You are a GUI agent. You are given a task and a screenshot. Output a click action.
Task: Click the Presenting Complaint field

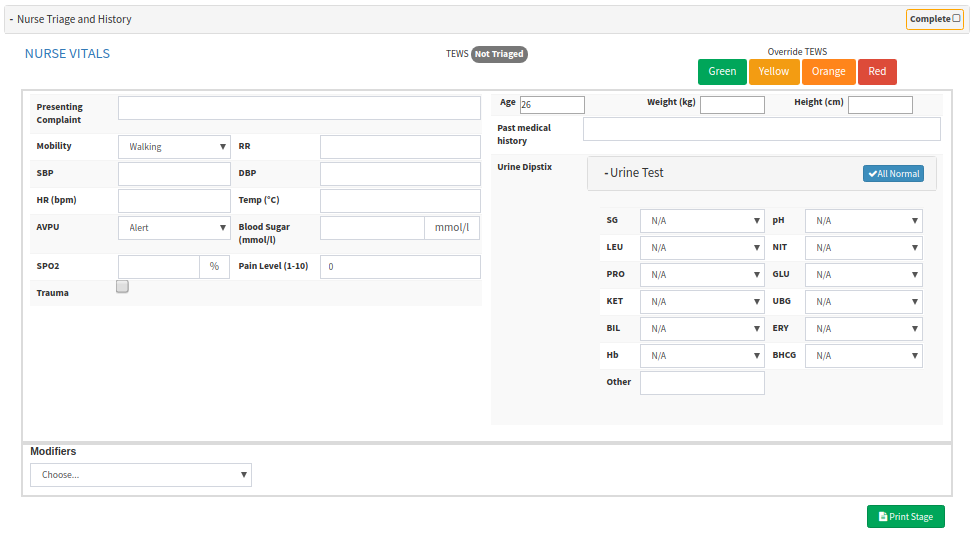point(299,108)
